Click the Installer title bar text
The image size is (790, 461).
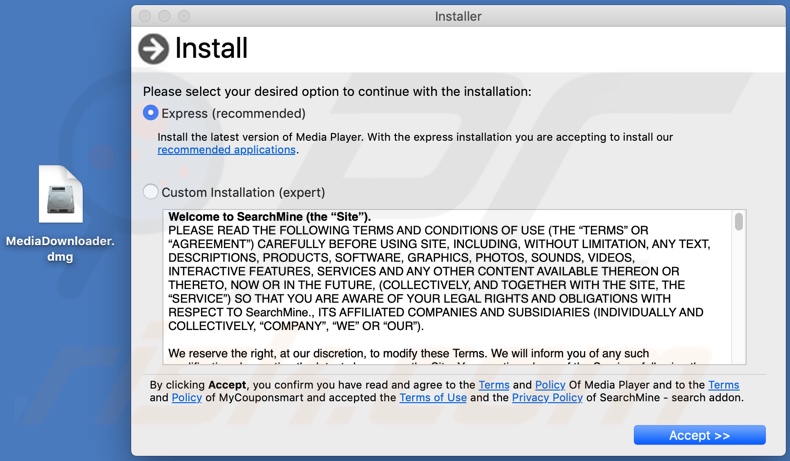458,16
